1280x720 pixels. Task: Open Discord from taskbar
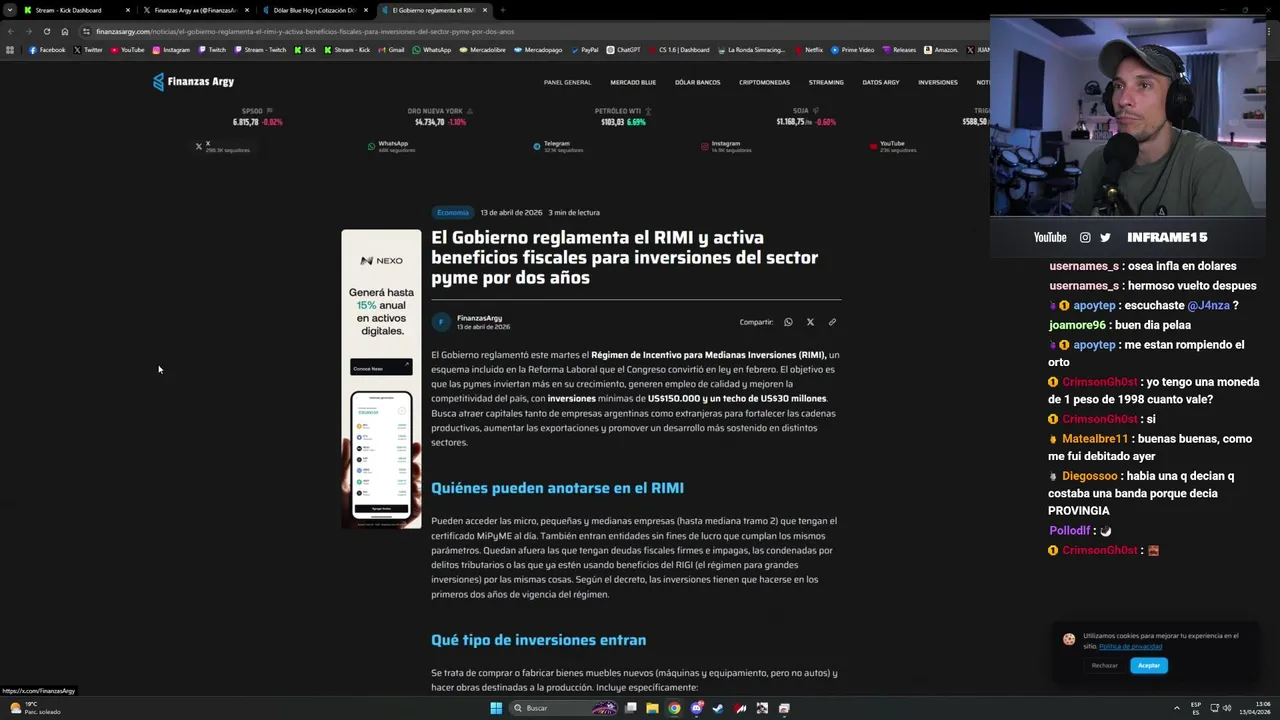[696, 708]
